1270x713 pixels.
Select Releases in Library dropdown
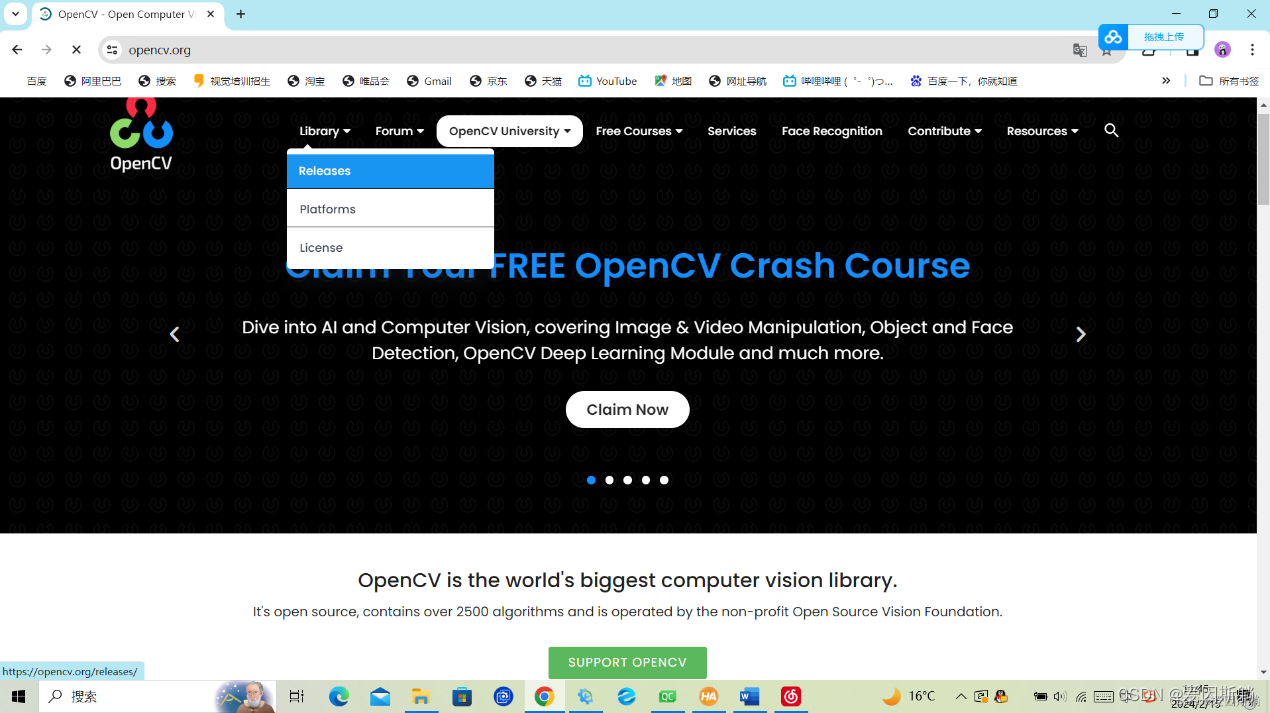pyautogui.click(x=390, y=171)
